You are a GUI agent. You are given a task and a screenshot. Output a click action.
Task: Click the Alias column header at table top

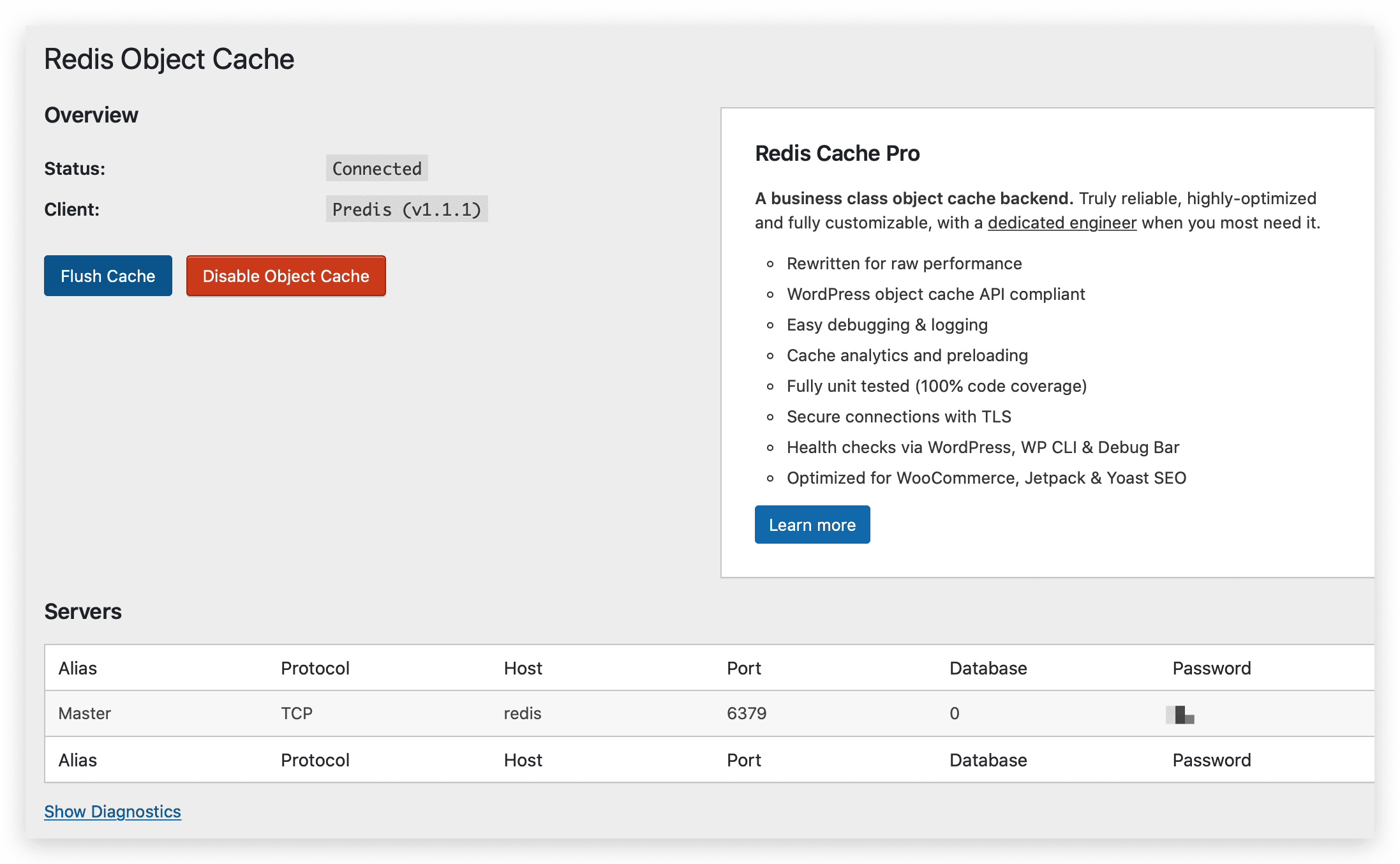click(x=78, y=668)
